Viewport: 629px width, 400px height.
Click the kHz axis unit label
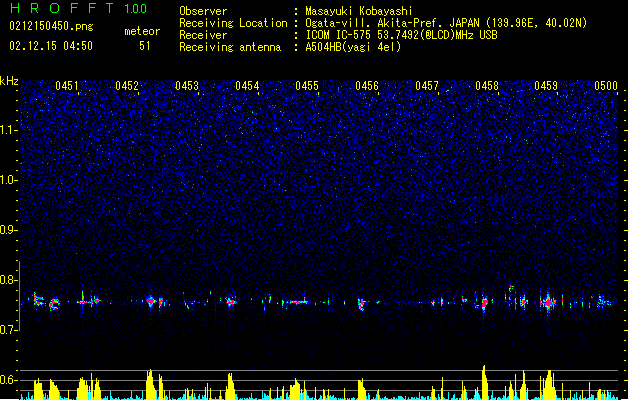point(9,81)
